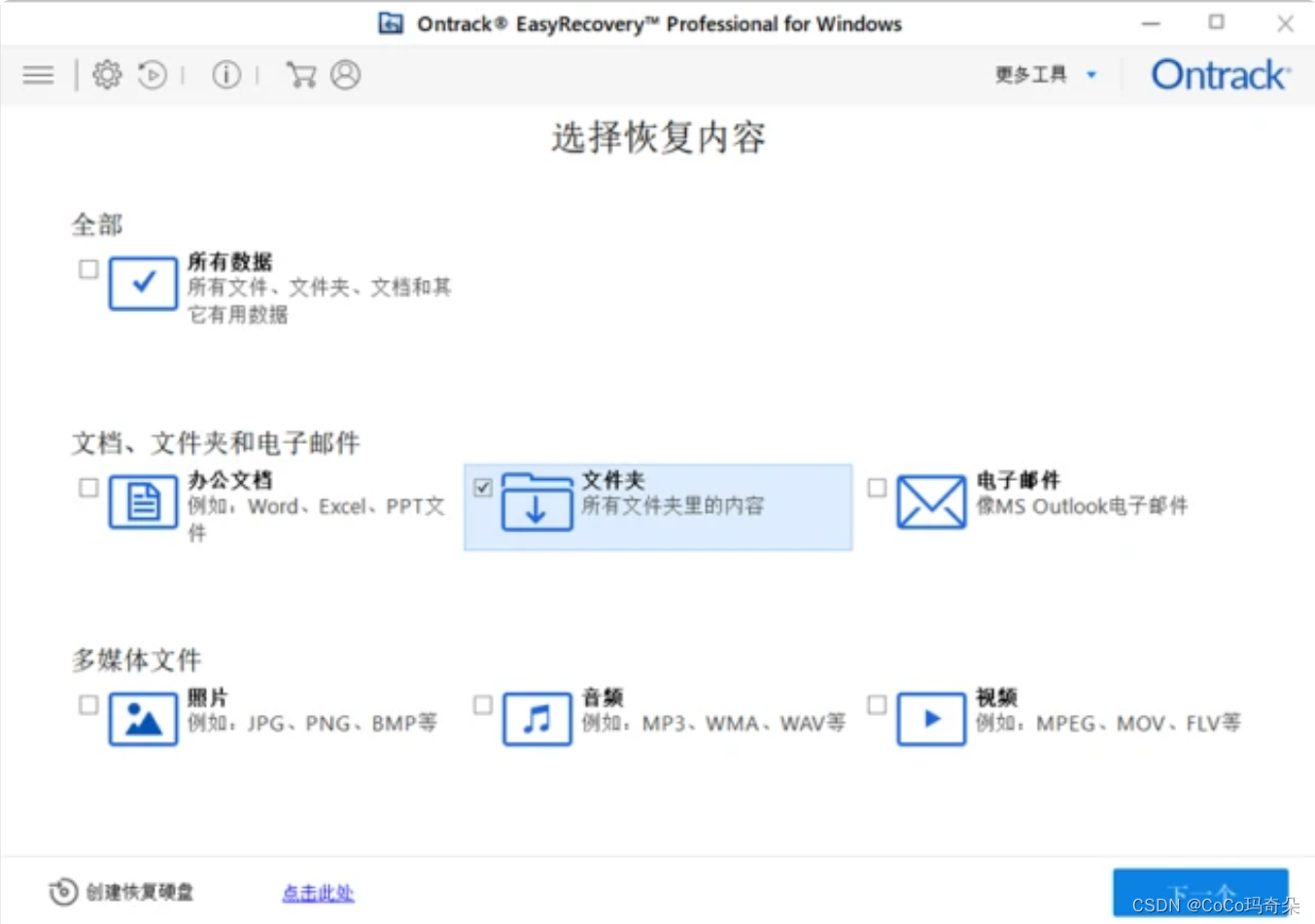Close the EasyRecovery window
Image resolution: width=1315 pixels, height=924 pixels.
[1285, 23]
